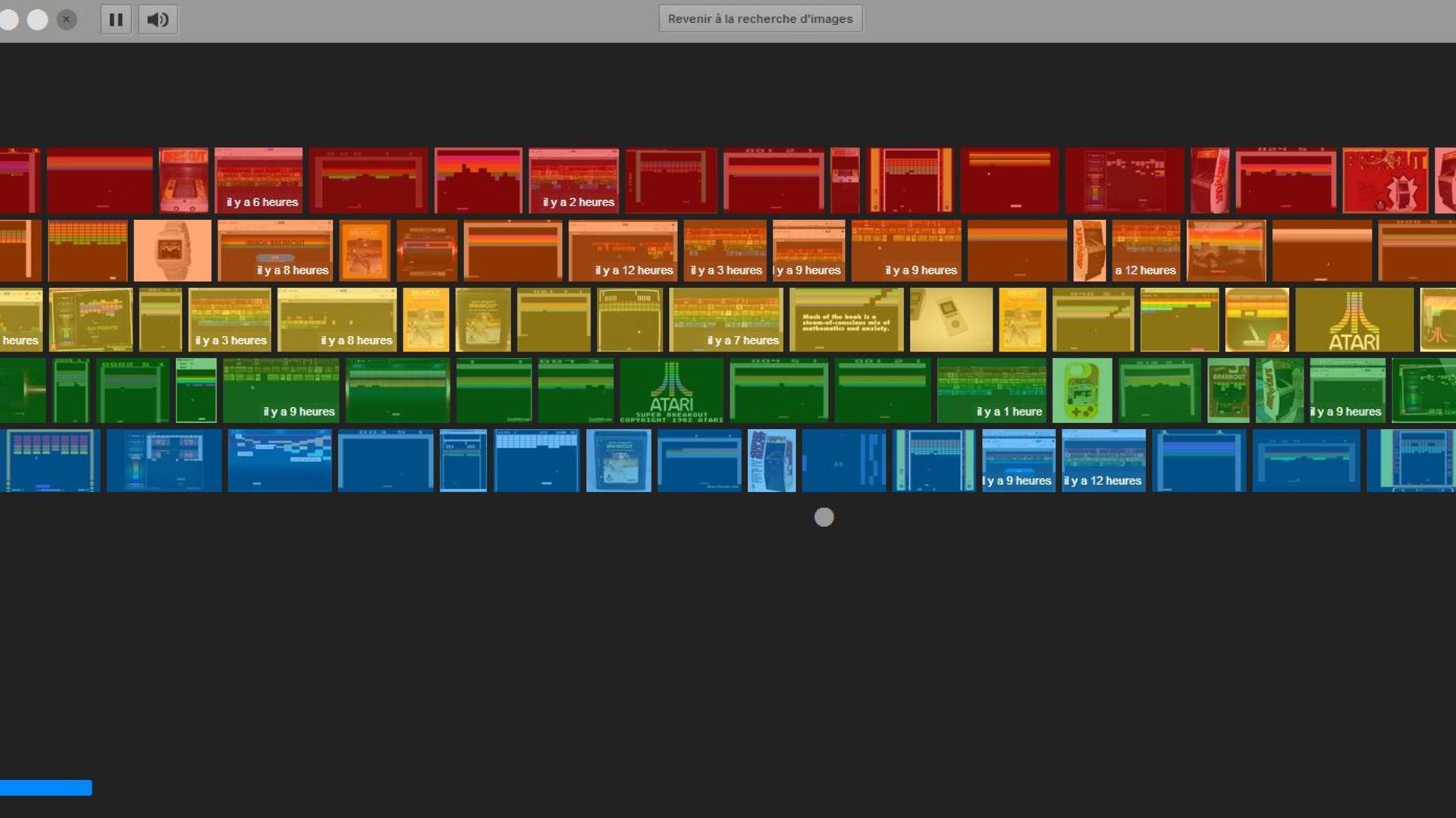Click 'Revenir à la recherche d'images' button
The image size is (1456, 818).
click(760, 19)
